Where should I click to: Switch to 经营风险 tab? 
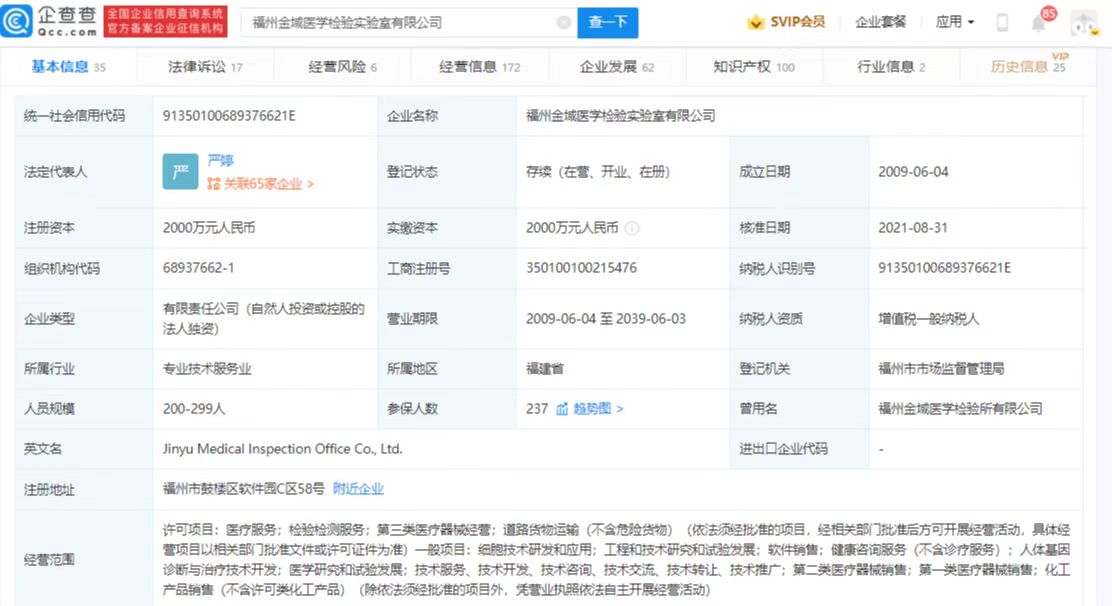(343, 67)
